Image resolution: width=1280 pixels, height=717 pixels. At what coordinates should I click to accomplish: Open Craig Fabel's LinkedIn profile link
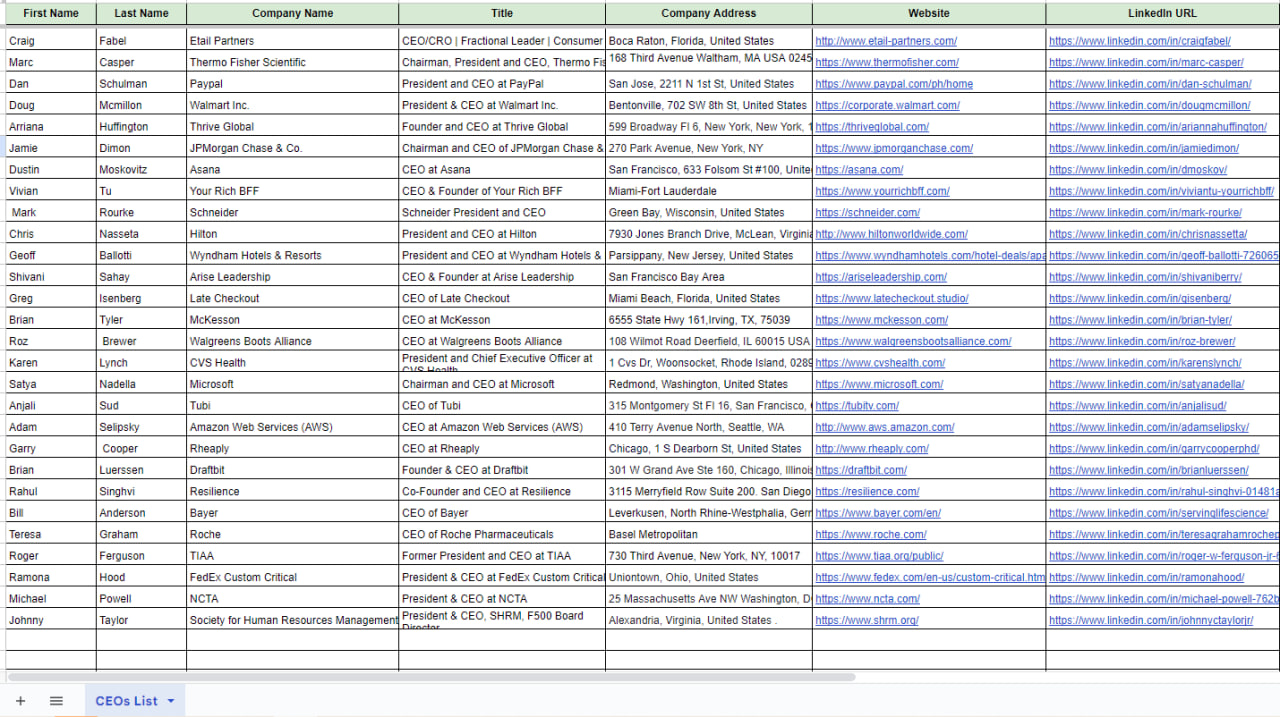[1140, 41]
